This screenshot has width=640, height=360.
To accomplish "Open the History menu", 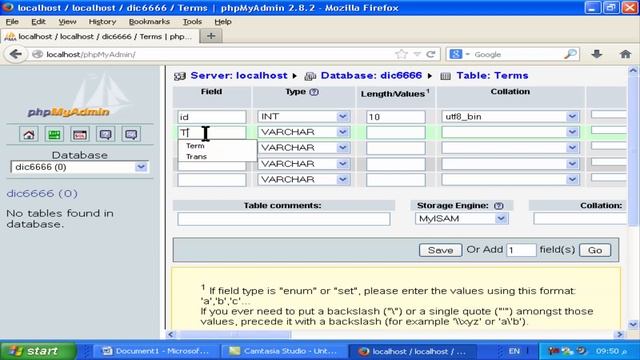I will [x=102, y=22].
